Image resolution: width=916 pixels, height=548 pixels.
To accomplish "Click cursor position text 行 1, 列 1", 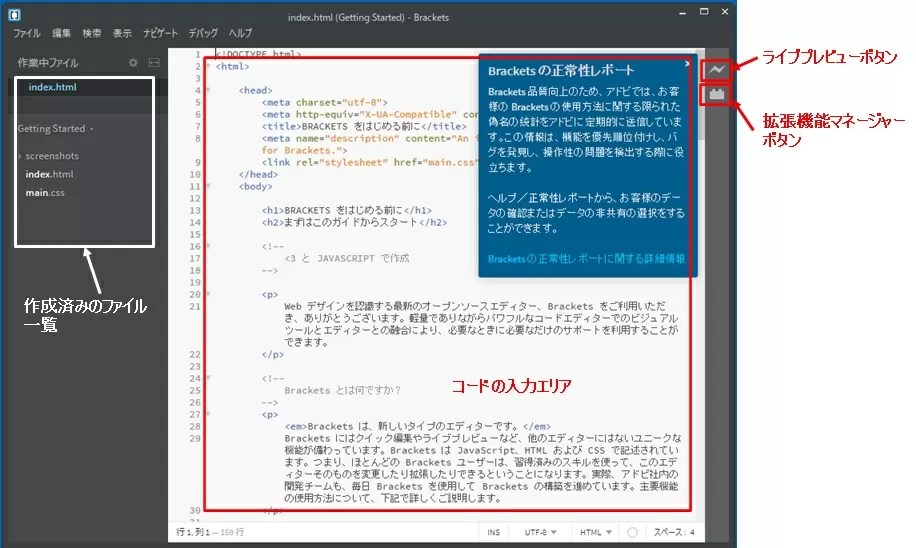I will coord(193,532).
